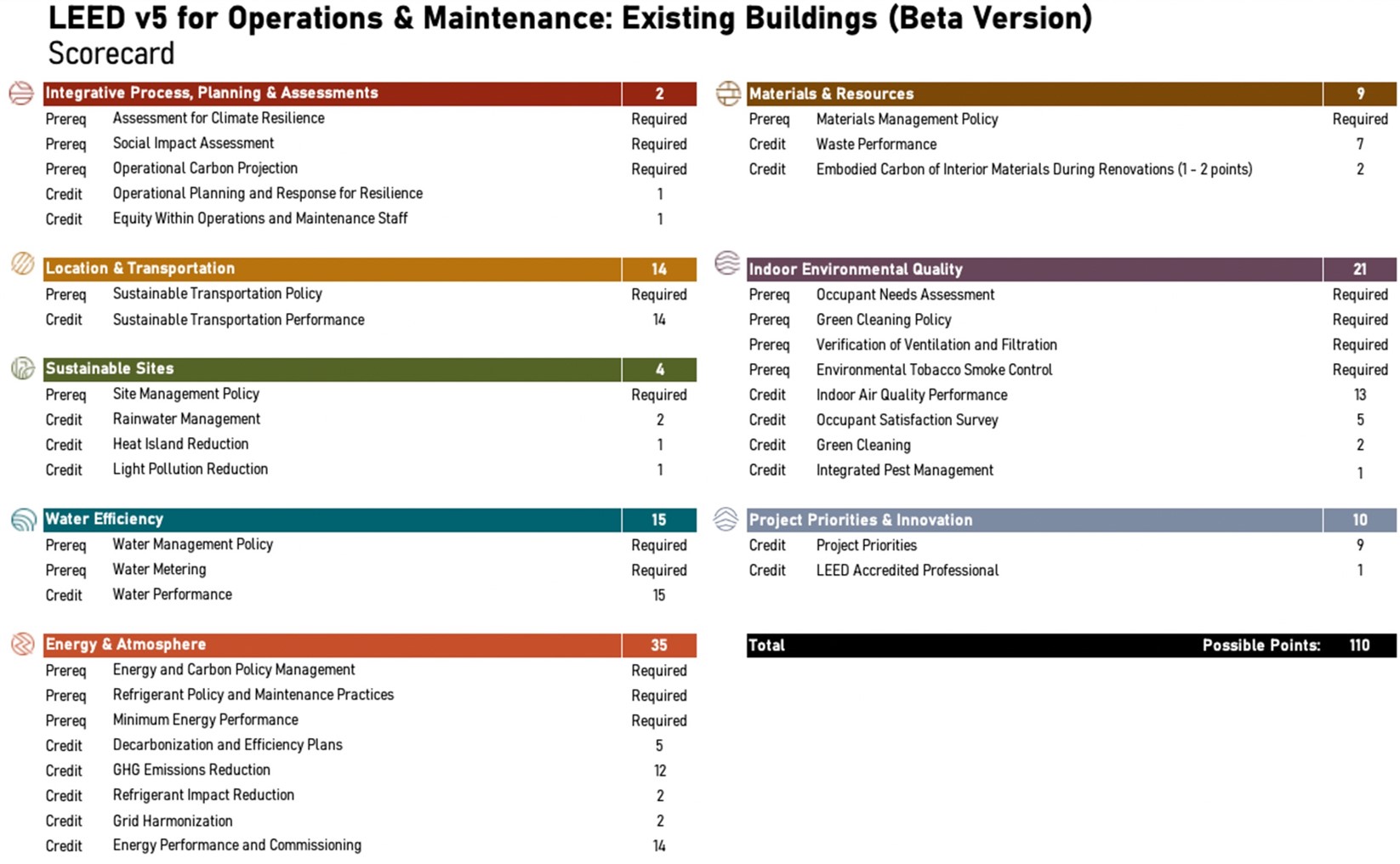1400x864 pixels.
Task: Click the Indoor Air Quality Performance credit
Action: click(912, 395)
